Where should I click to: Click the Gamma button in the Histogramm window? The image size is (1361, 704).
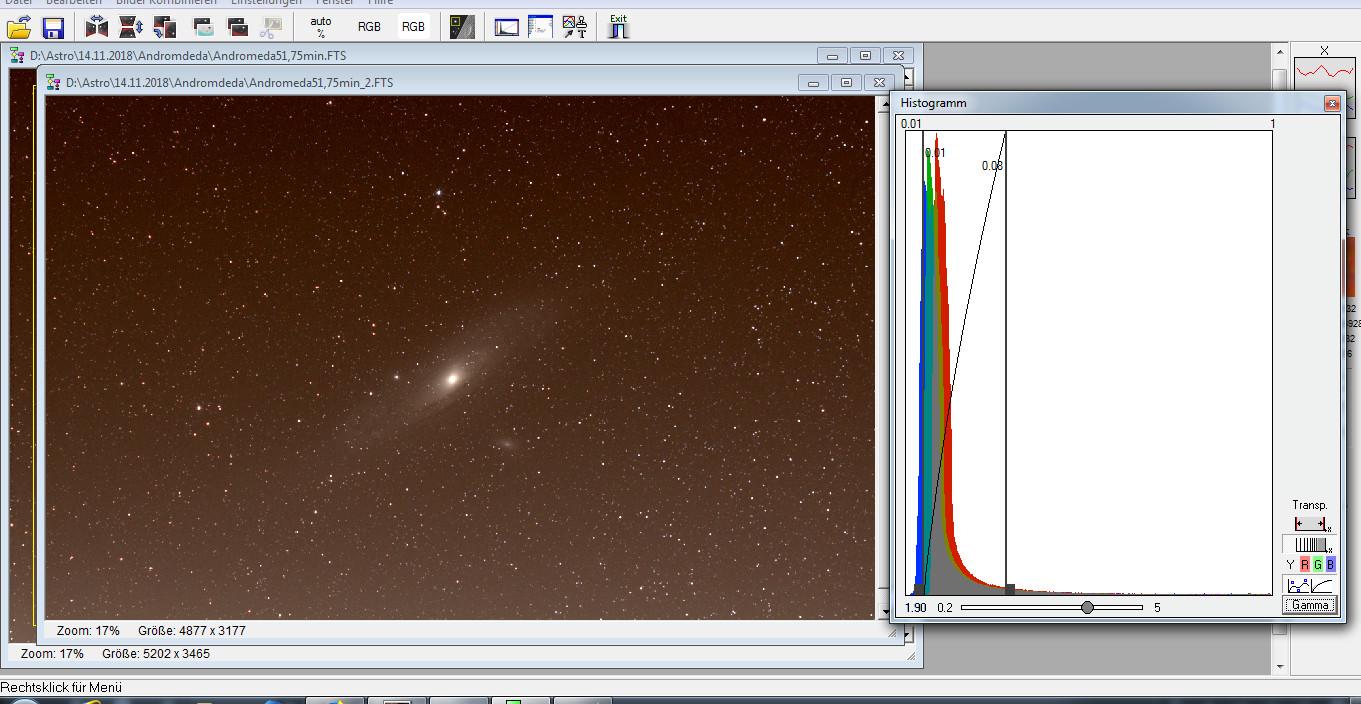pyautogui.click(x=1310, y=605)
